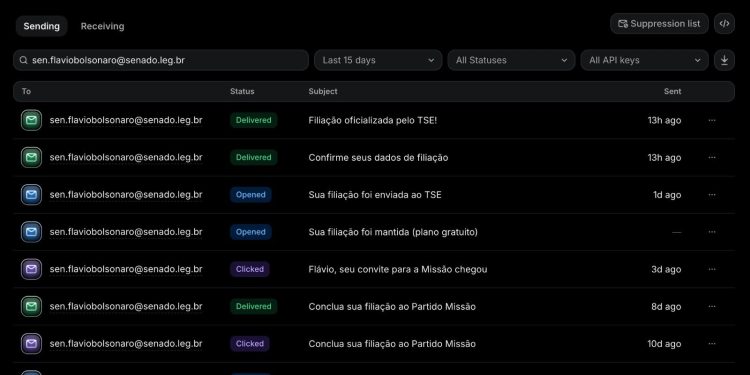Viewport: 750px width, 375px height.
Task: Open envelope icon for the 10d ago email
Action: coord(32,344)
